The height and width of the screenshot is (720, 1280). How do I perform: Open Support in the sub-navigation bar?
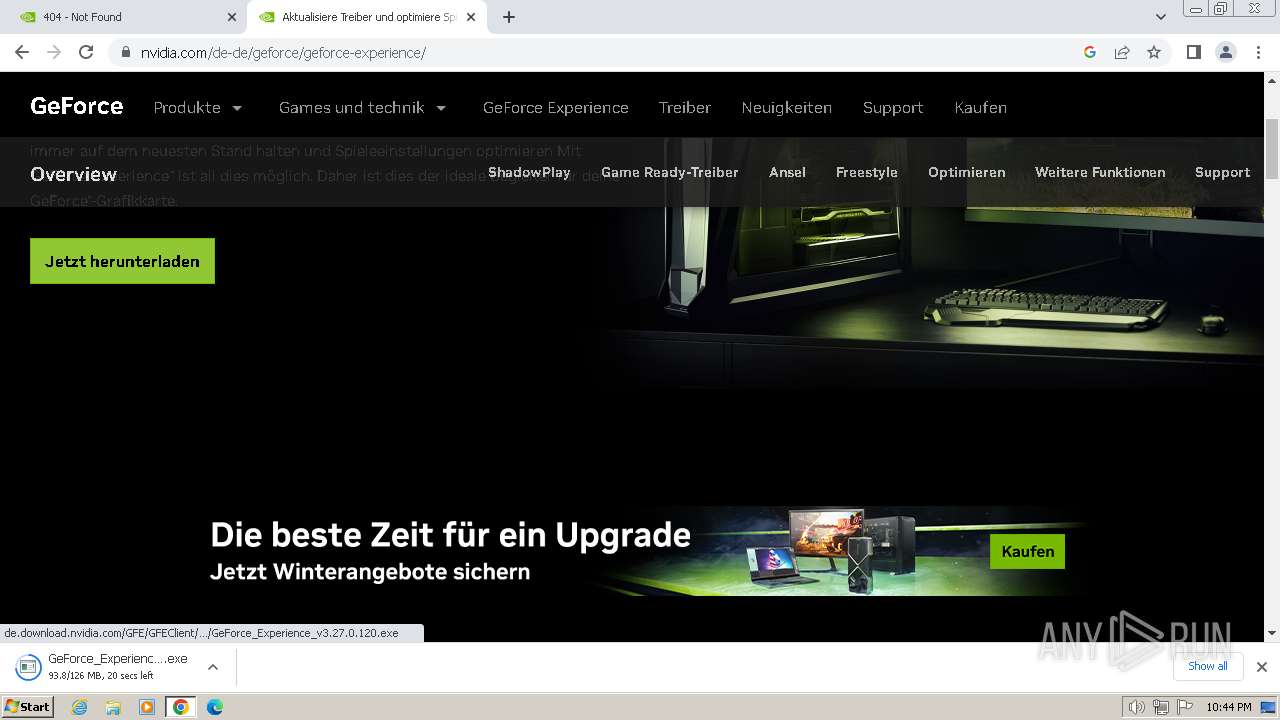pos(1223,172)
